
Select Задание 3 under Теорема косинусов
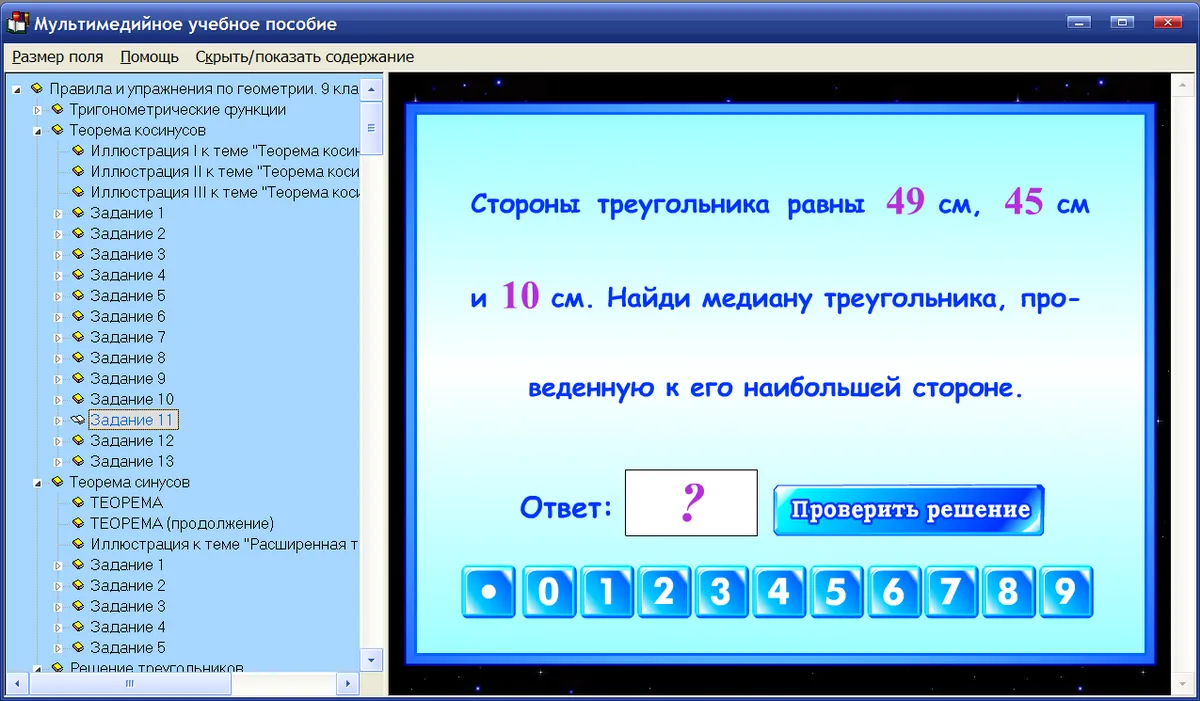tap(128, 254)
